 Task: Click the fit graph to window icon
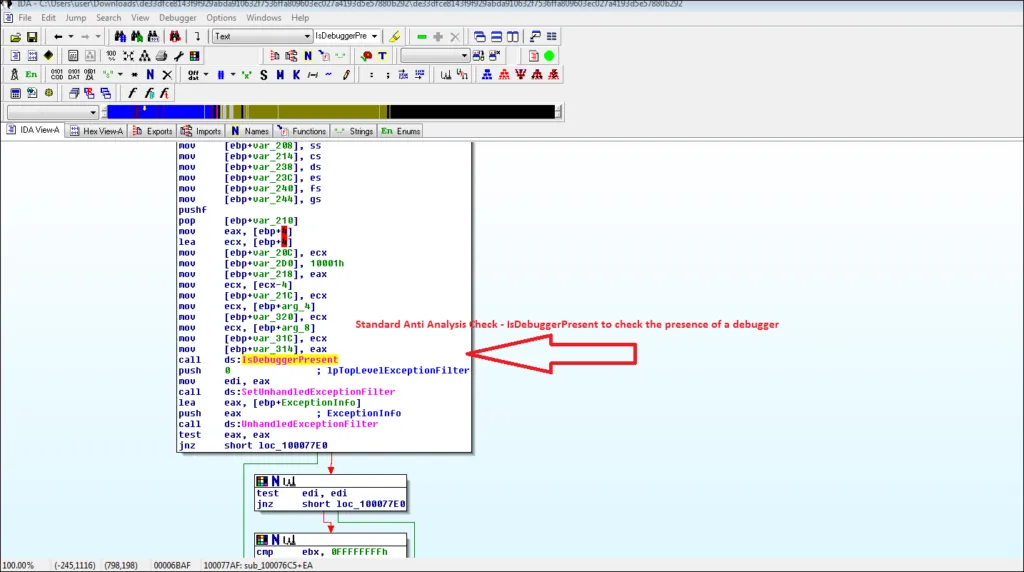coord(128,56)
